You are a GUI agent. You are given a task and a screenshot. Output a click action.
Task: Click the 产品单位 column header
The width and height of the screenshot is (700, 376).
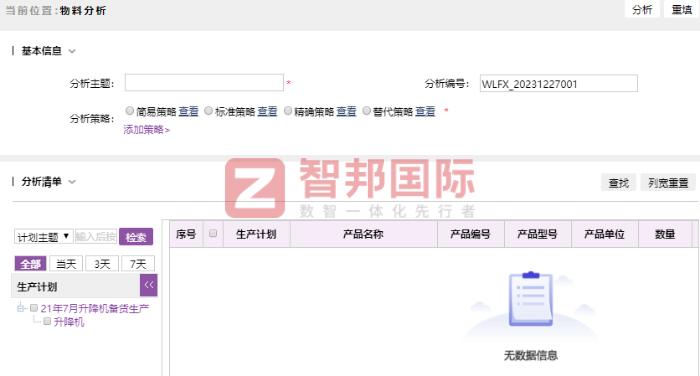point(604,234)
